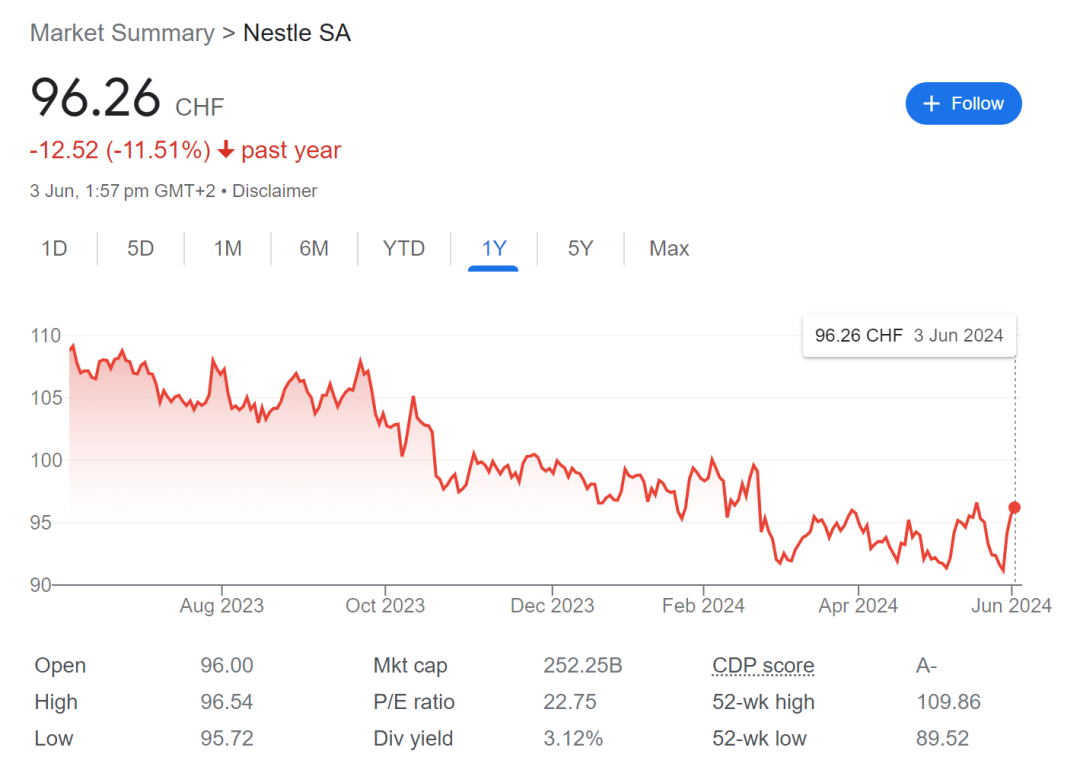Click the red endpoint dot on chart
1080x757 pixels.
[1014, 508]
